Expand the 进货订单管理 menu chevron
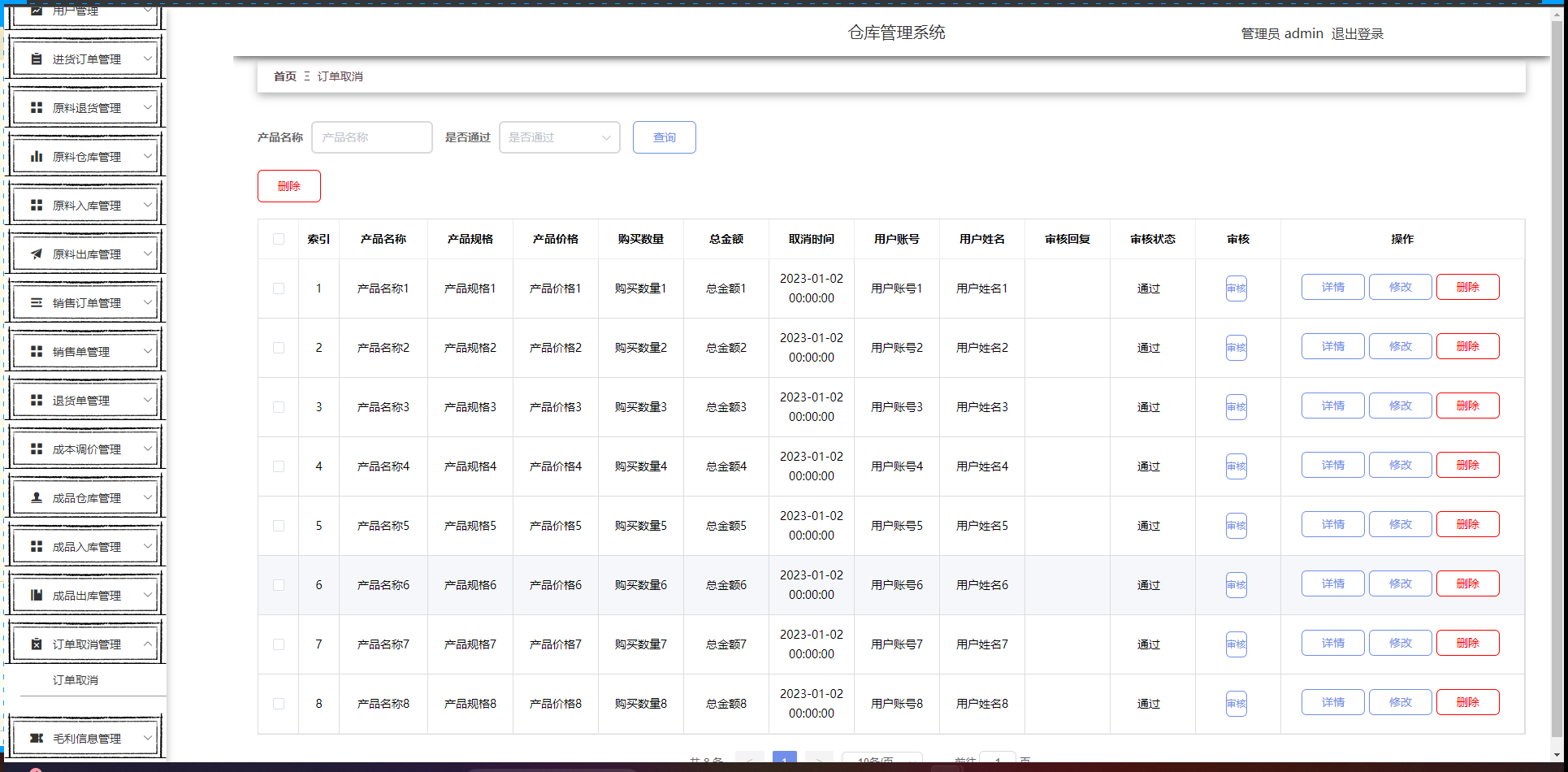Image resolution: width=1568 pixels, height=772 pixels. 148,59
